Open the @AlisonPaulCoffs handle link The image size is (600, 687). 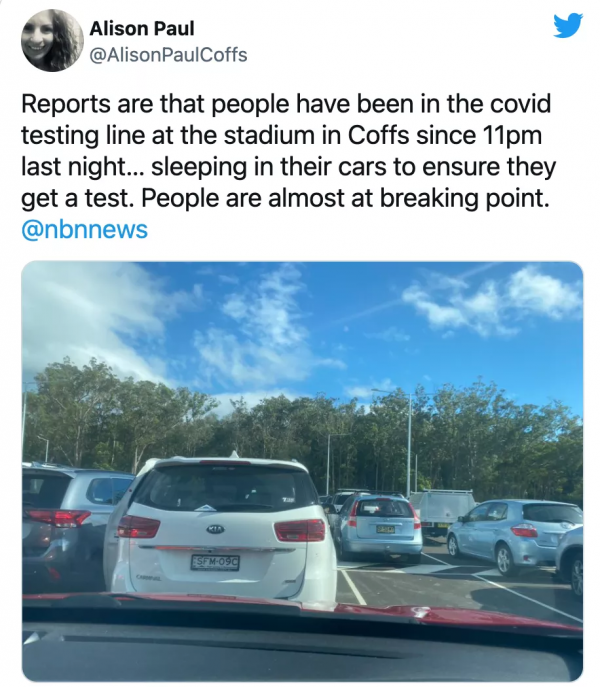[168, 55]
